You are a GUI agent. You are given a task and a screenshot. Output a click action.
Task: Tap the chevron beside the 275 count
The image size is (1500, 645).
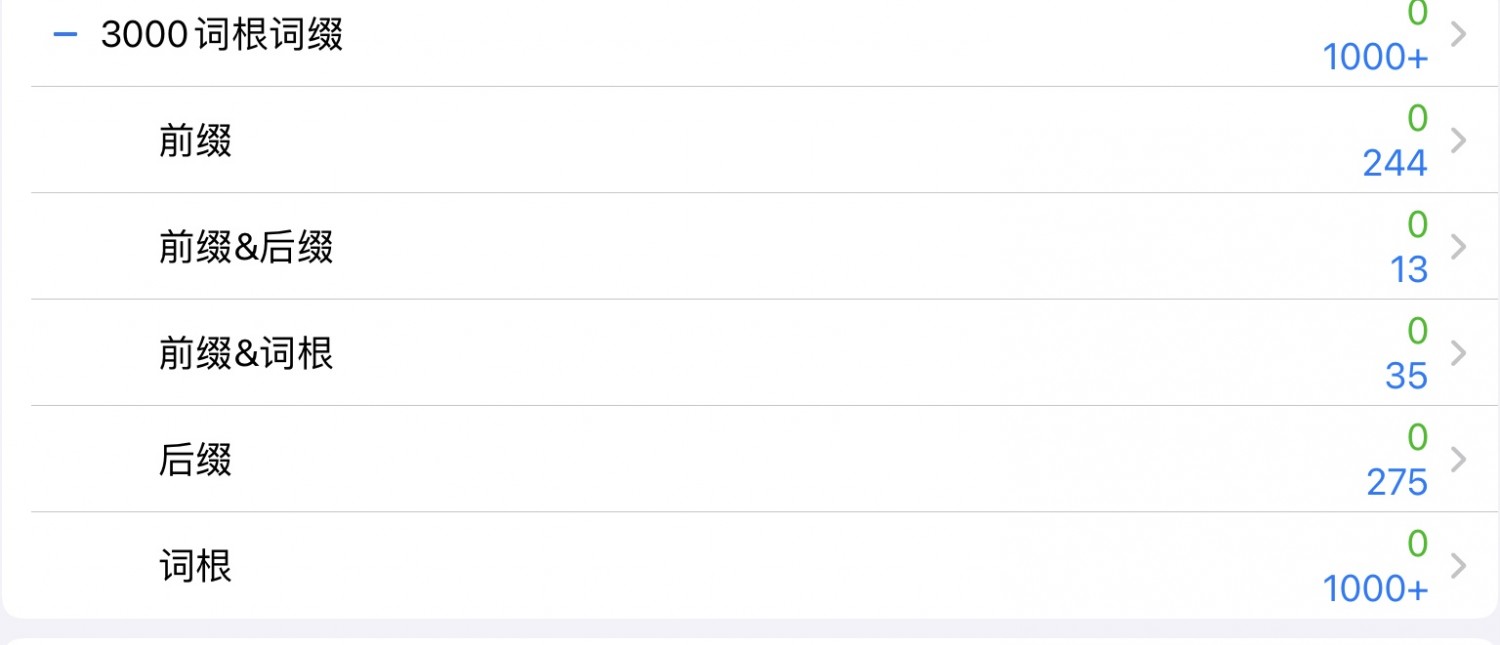tap(1459, 459)
